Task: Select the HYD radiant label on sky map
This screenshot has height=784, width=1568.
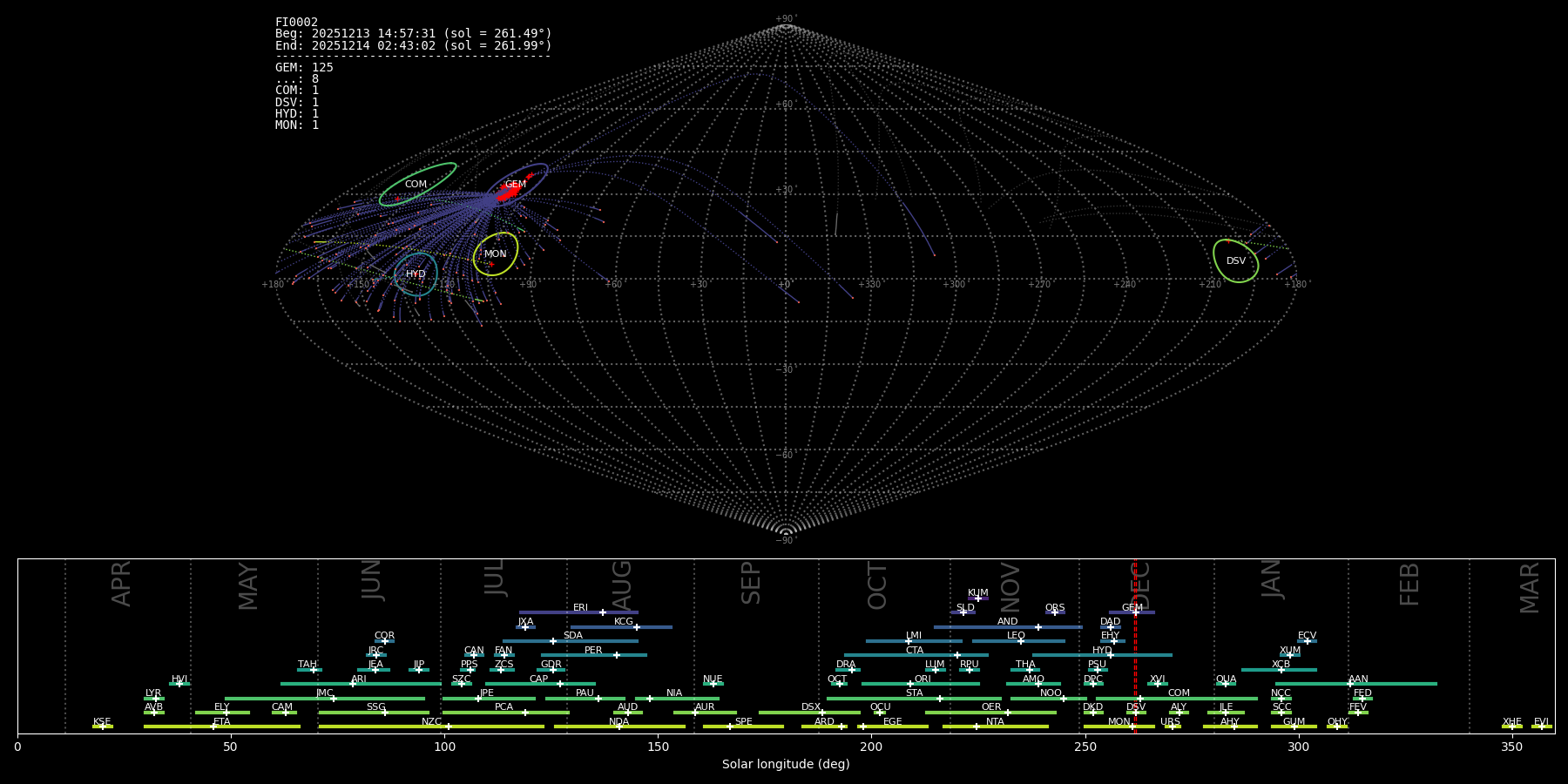Action: (x=416, y=274)
